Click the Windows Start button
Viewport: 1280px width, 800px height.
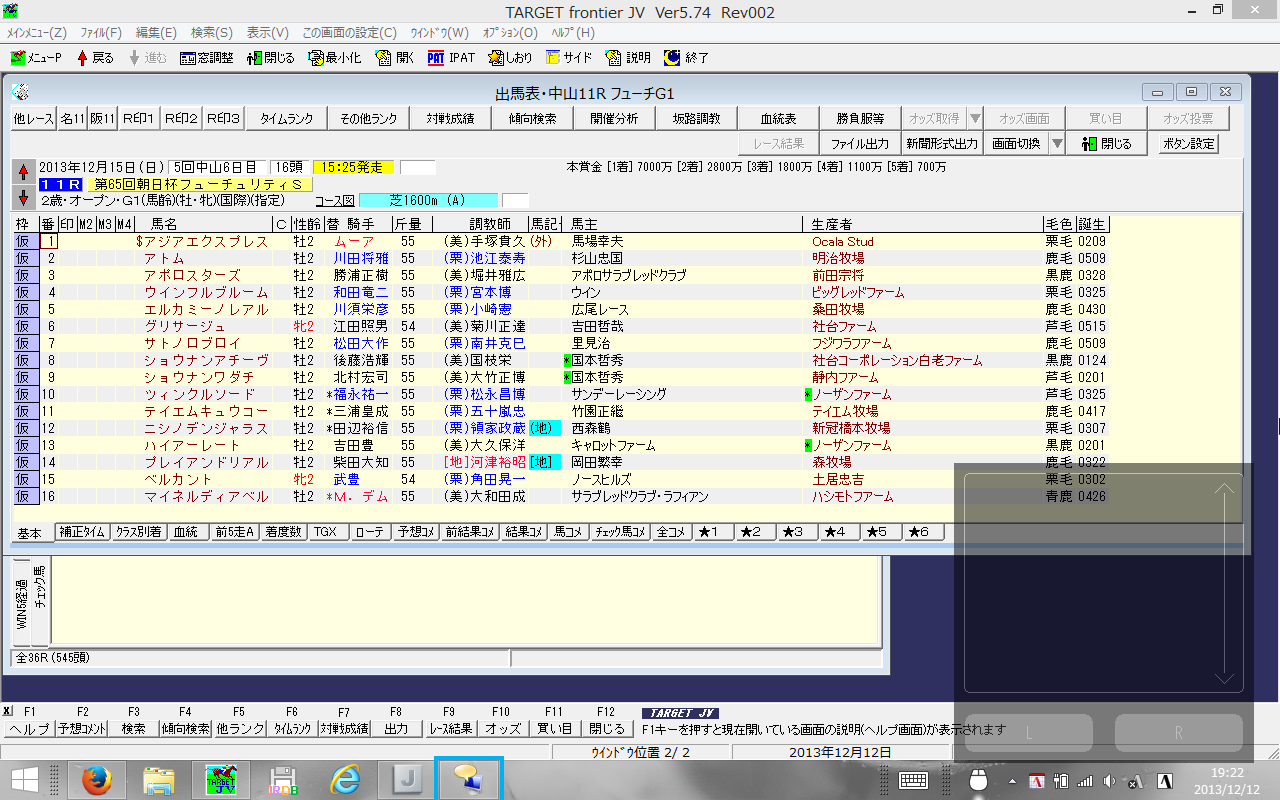[x=25, y=780]
